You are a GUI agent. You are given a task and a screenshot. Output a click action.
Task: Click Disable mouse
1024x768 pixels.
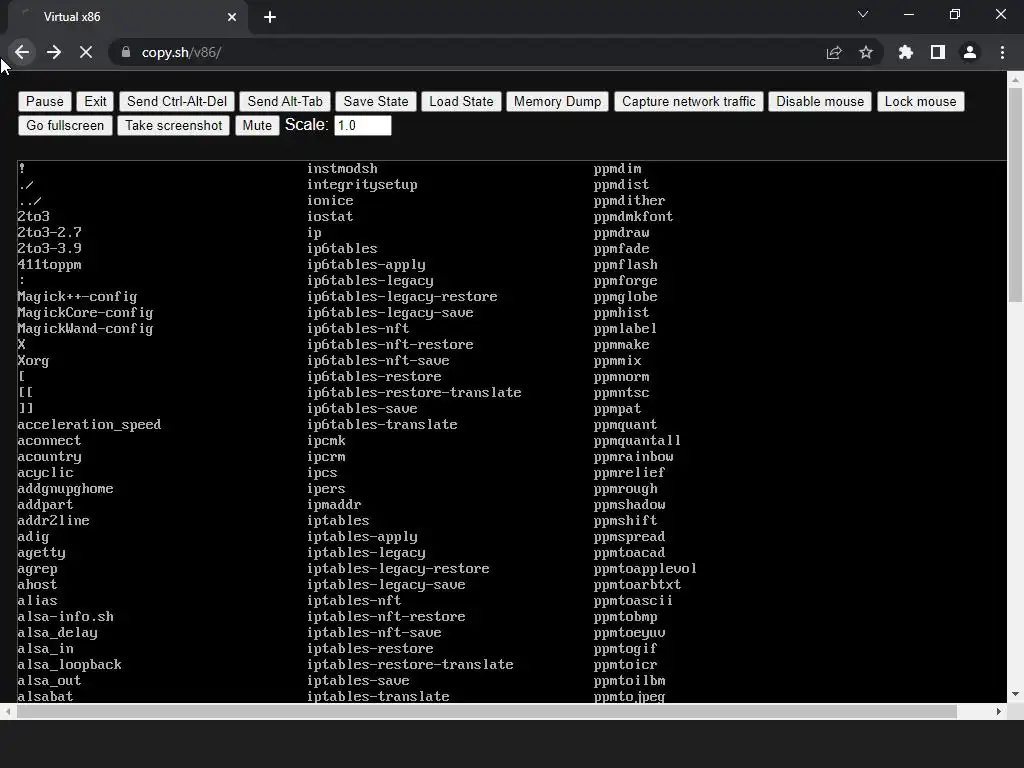click(x=820, y=101)
